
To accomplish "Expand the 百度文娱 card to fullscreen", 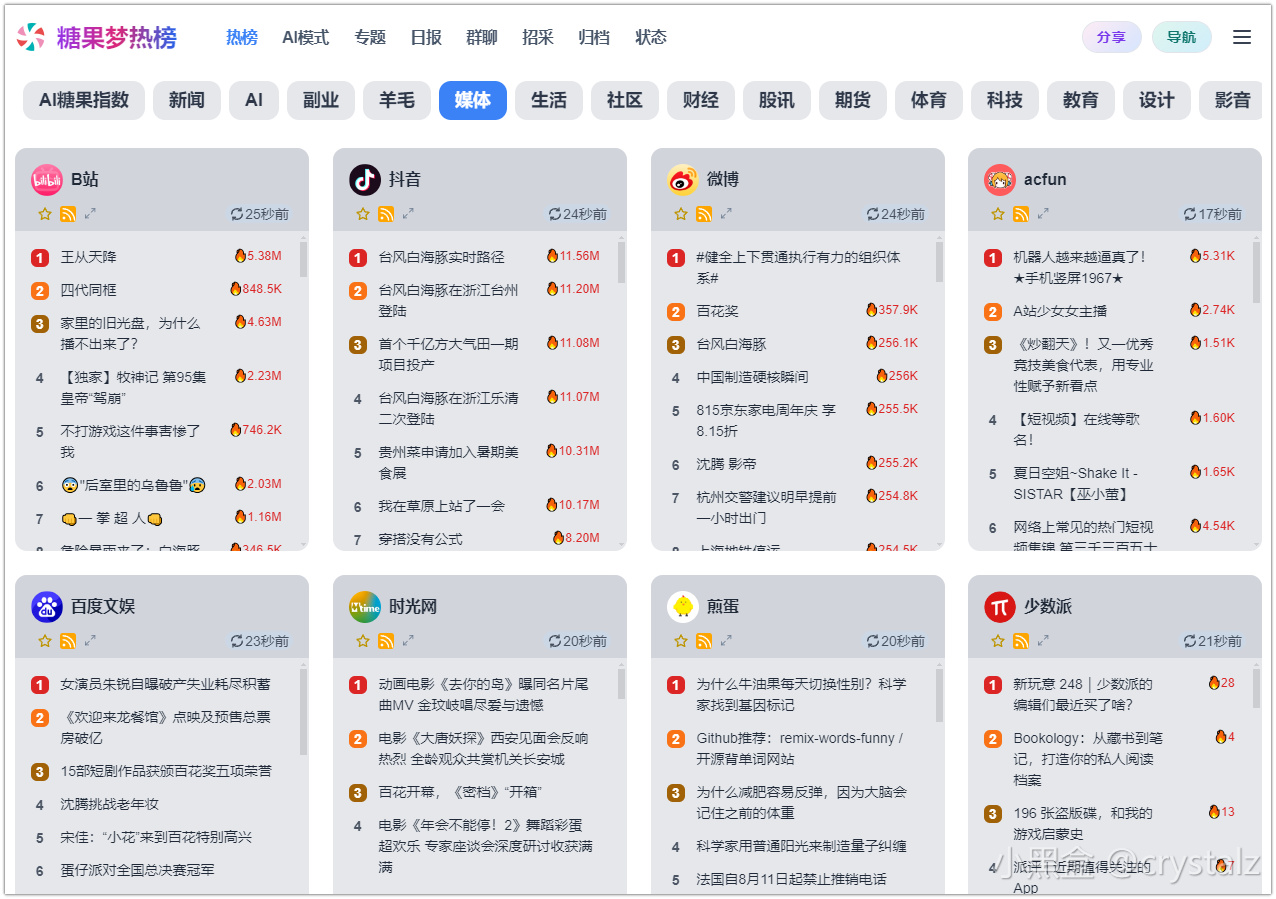I will 90,641.
